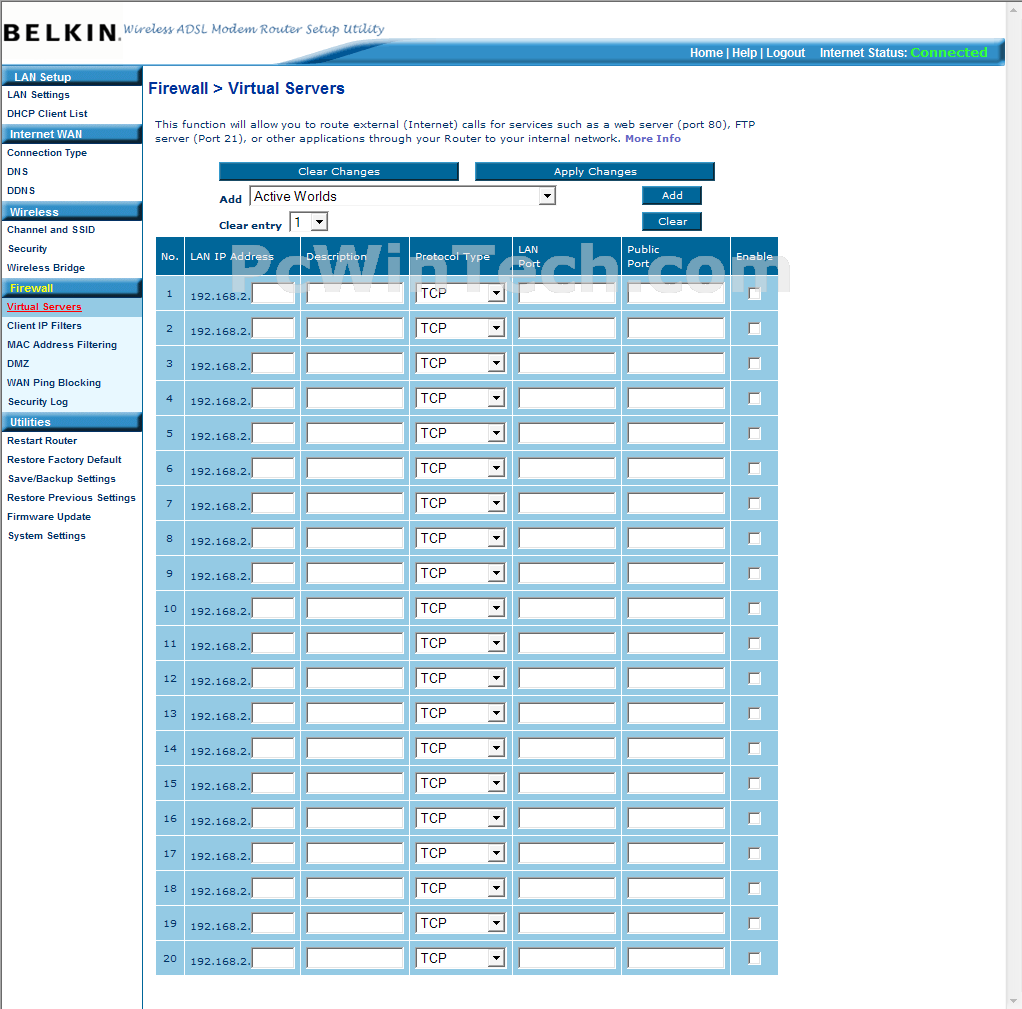1022x1009 pixels.
Task: Go to Restore Previous Settings
Action: pyautogui.click(x=72, y=498)
